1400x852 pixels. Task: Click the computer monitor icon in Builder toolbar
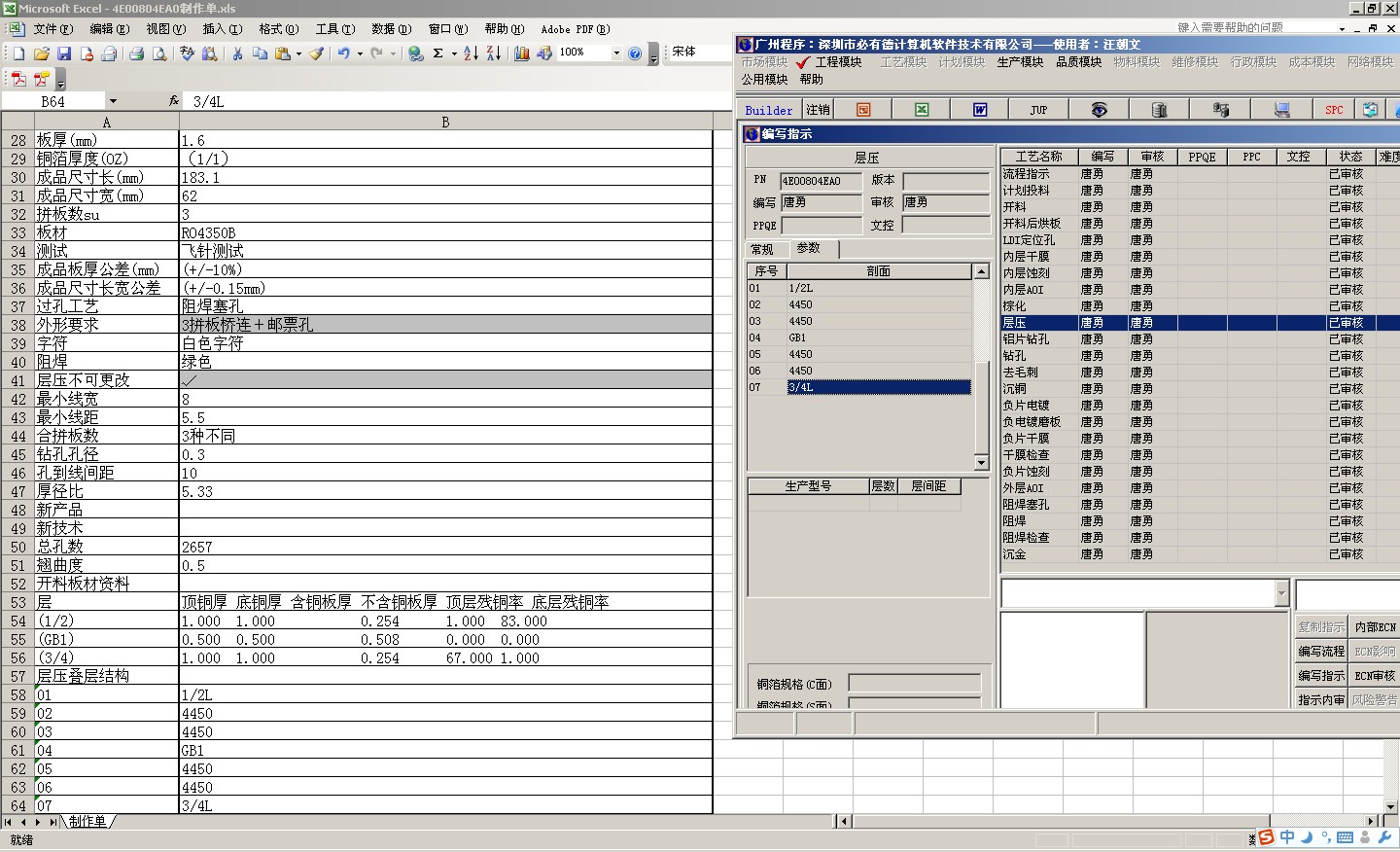coord(1281,110)
